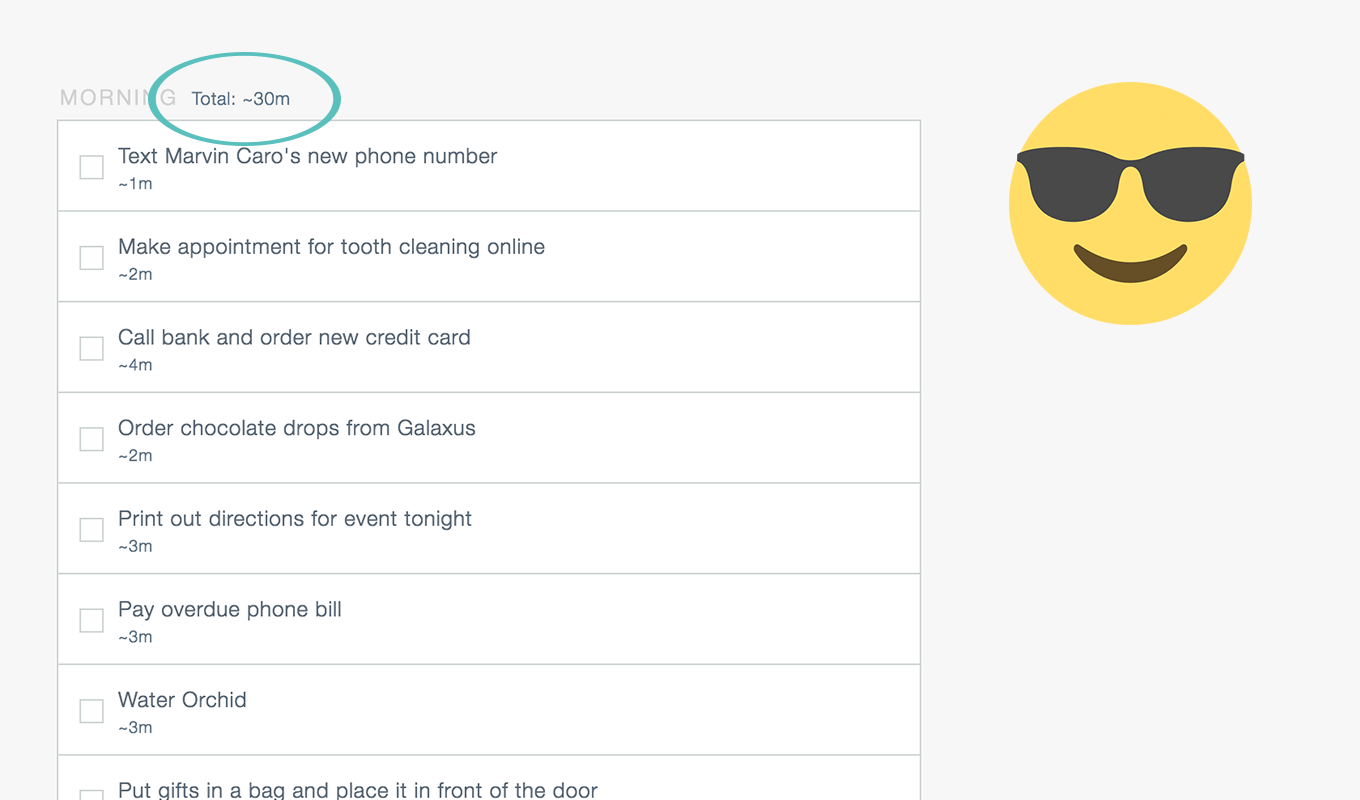The width and height of the screenshot is (1360, 800).
Task: Click the ~4m duration under Call bank
Action: pyautogui.click(x=135, y=365)
